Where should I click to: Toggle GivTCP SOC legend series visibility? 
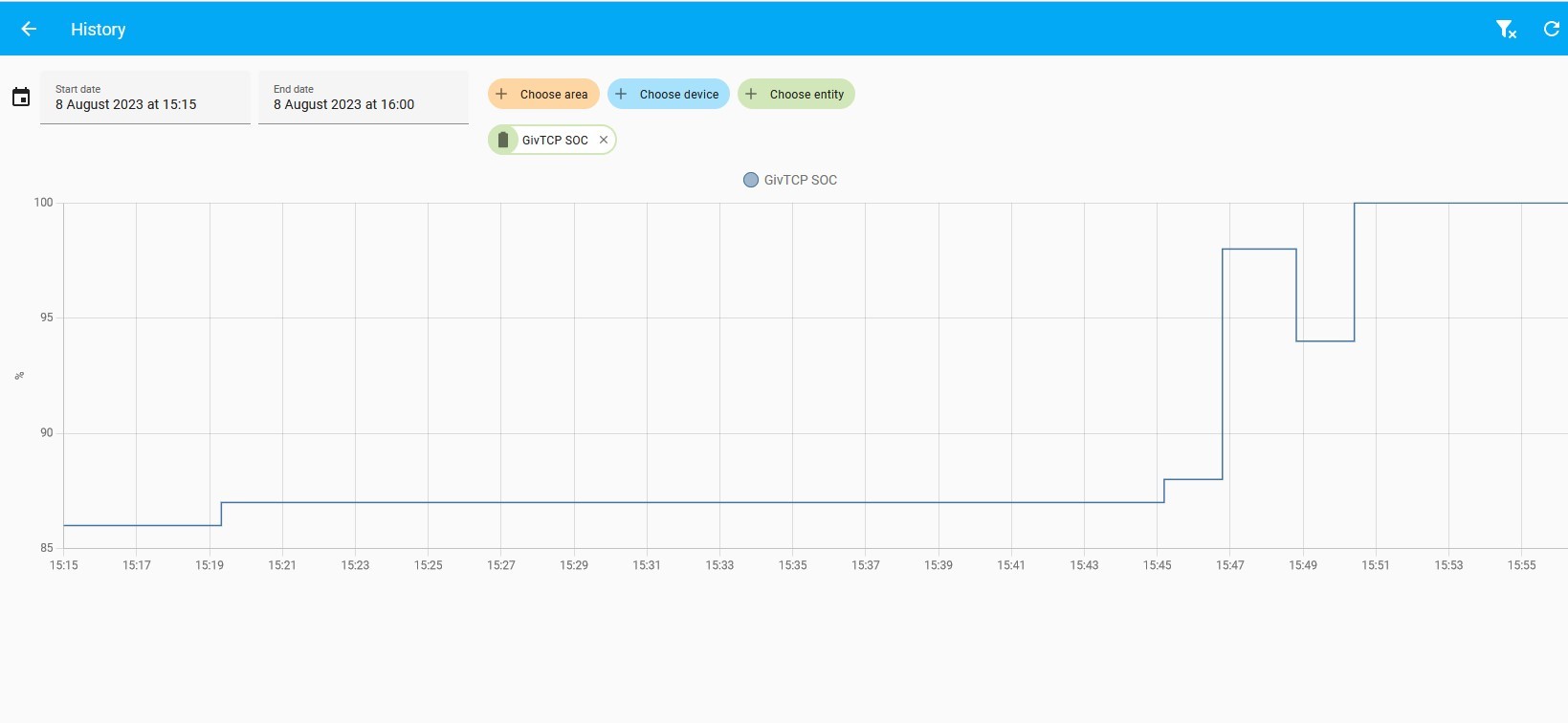pos(790,180)
